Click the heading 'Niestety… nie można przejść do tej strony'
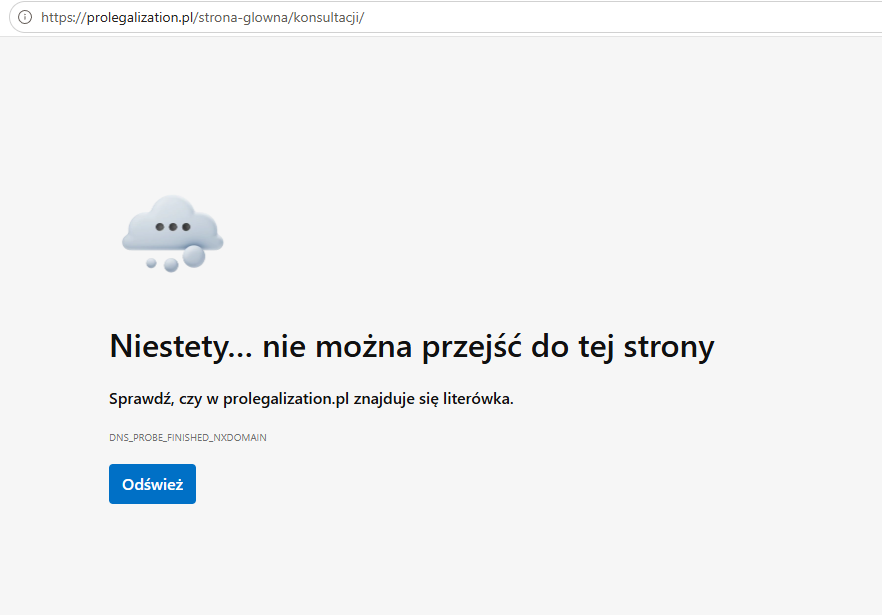 412,347
